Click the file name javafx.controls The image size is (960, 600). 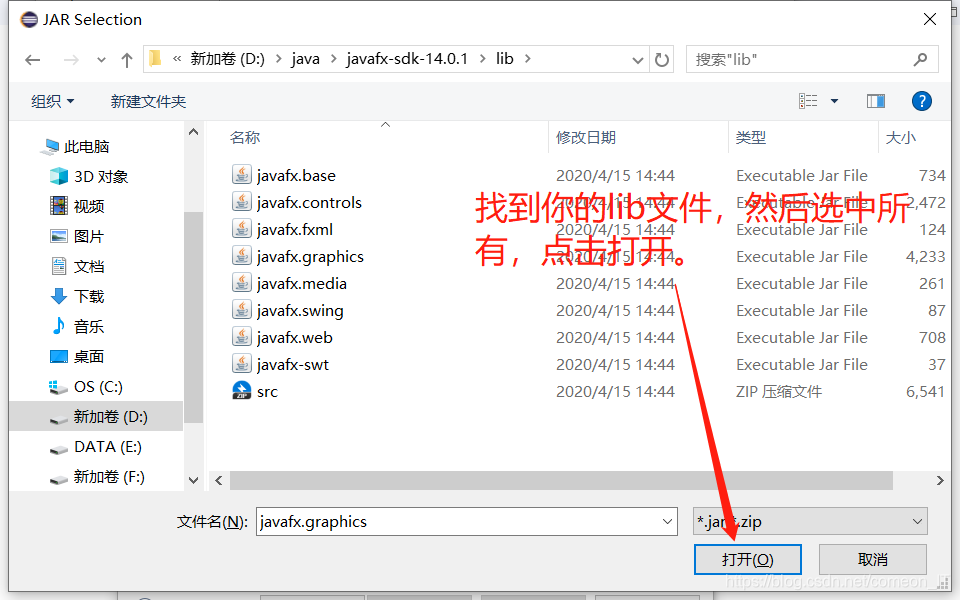pos(309,203)
